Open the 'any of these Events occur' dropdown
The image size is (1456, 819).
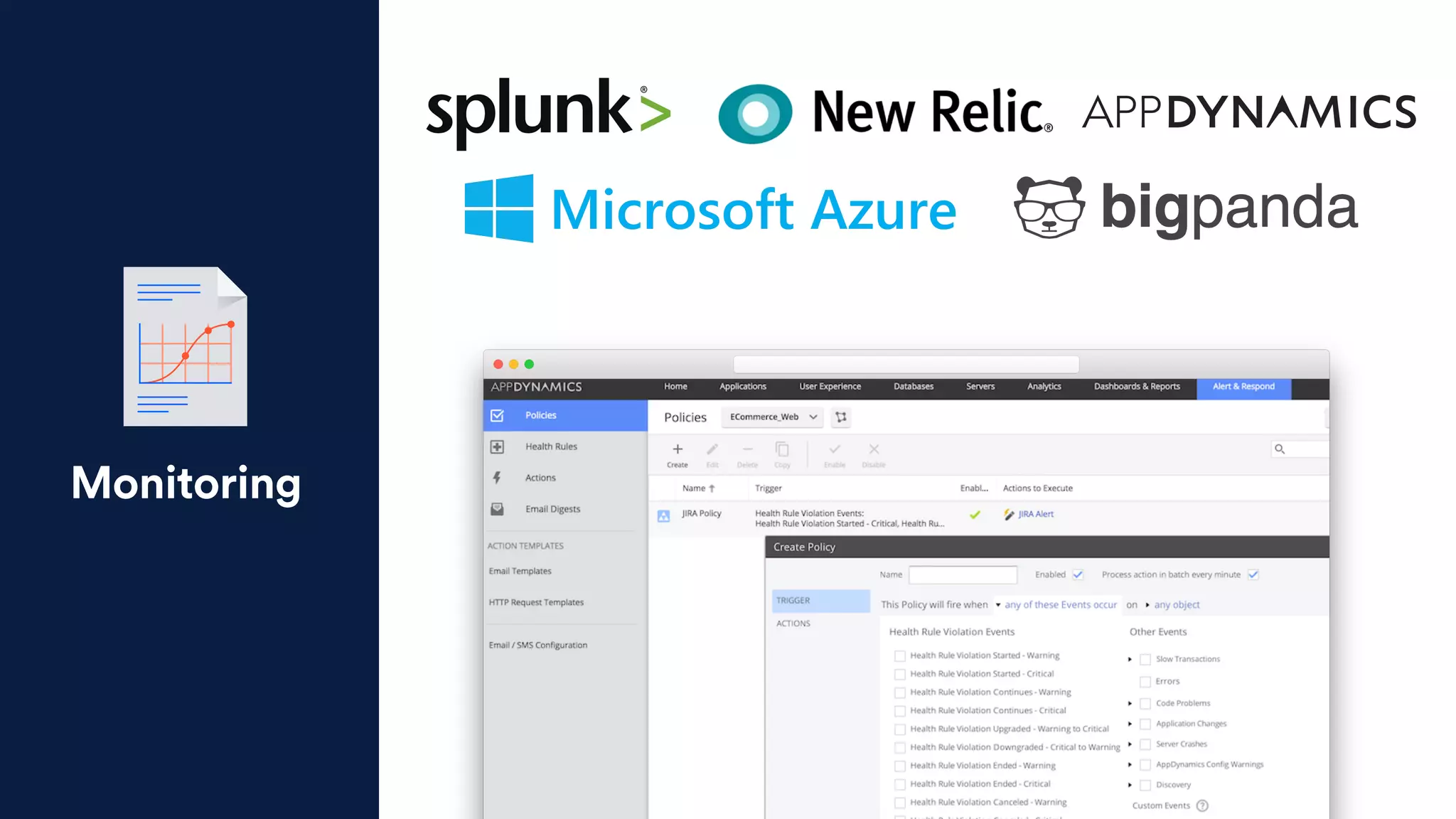coord(1059,605)
